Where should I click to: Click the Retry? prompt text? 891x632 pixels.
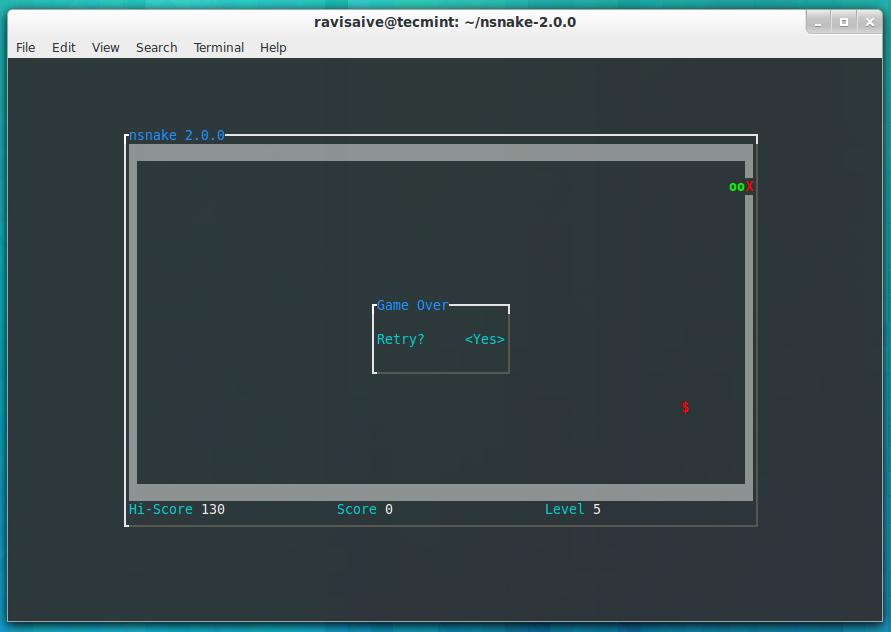[x=400, y=340]
